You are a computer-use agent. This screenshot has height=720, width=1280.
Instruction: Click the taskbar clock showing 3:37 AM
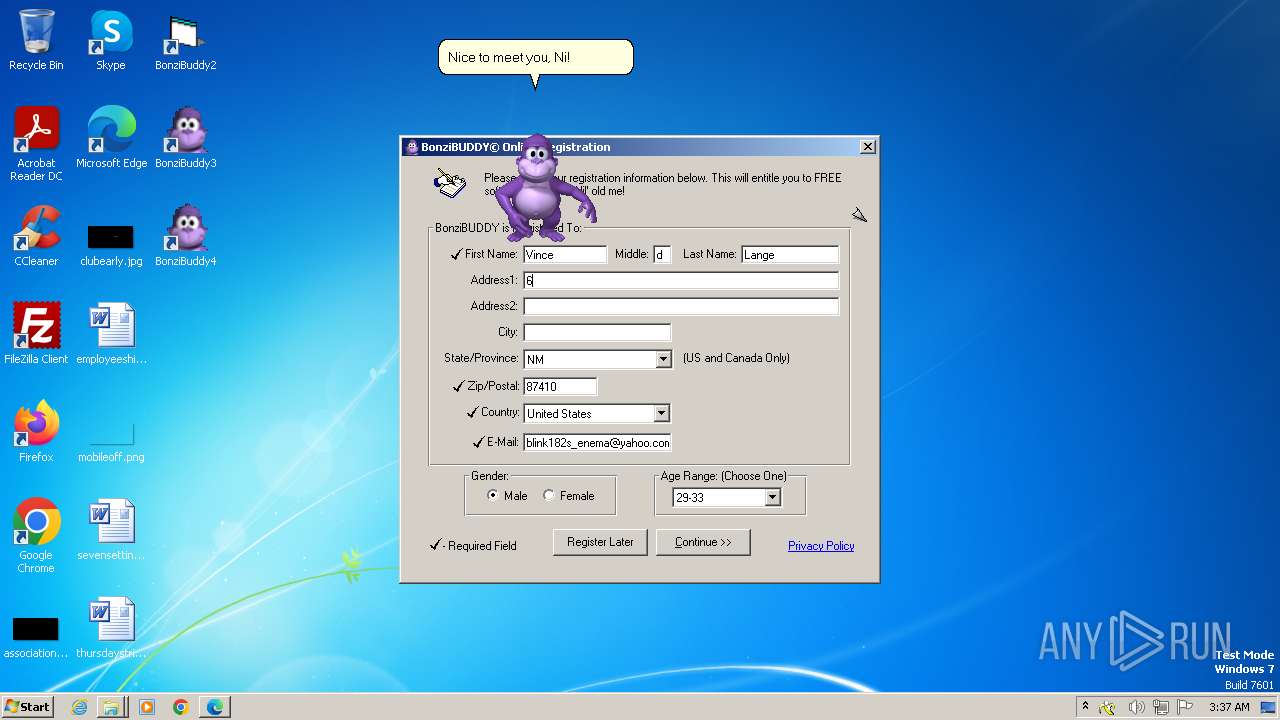coord(1229,707)
